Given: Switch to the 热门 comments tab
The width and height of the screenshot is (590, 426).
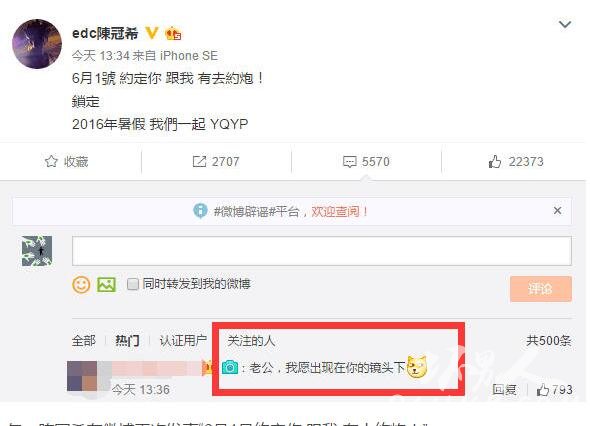Looking at the screenshot, I should pos(127,341).
